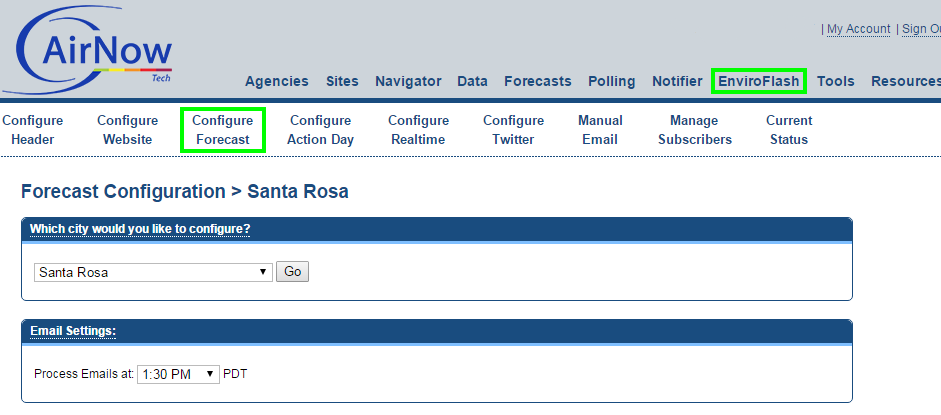Open Configure Header page
Screen dimensions: 941x415
click(32, 130)
